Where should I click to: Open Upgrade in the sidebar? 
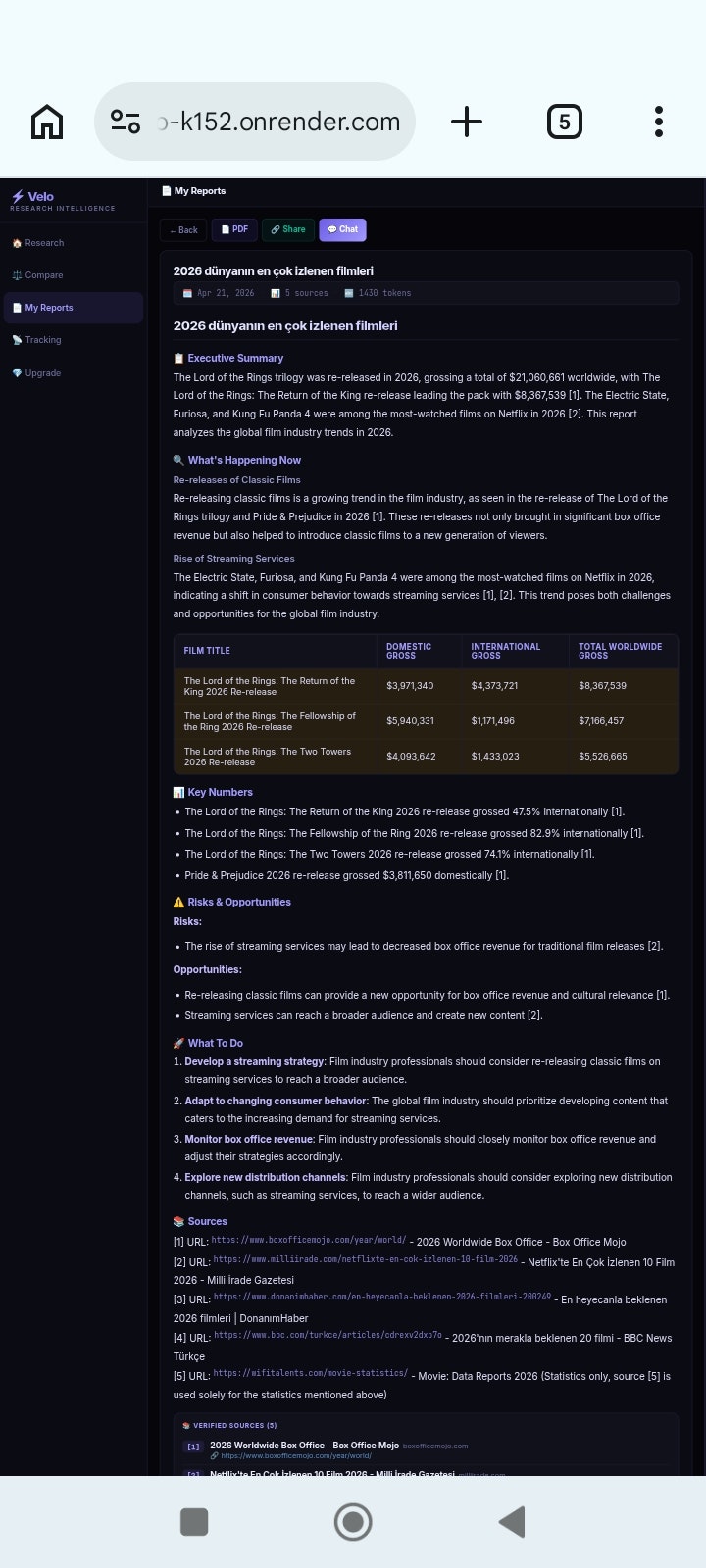click(43, 373)
